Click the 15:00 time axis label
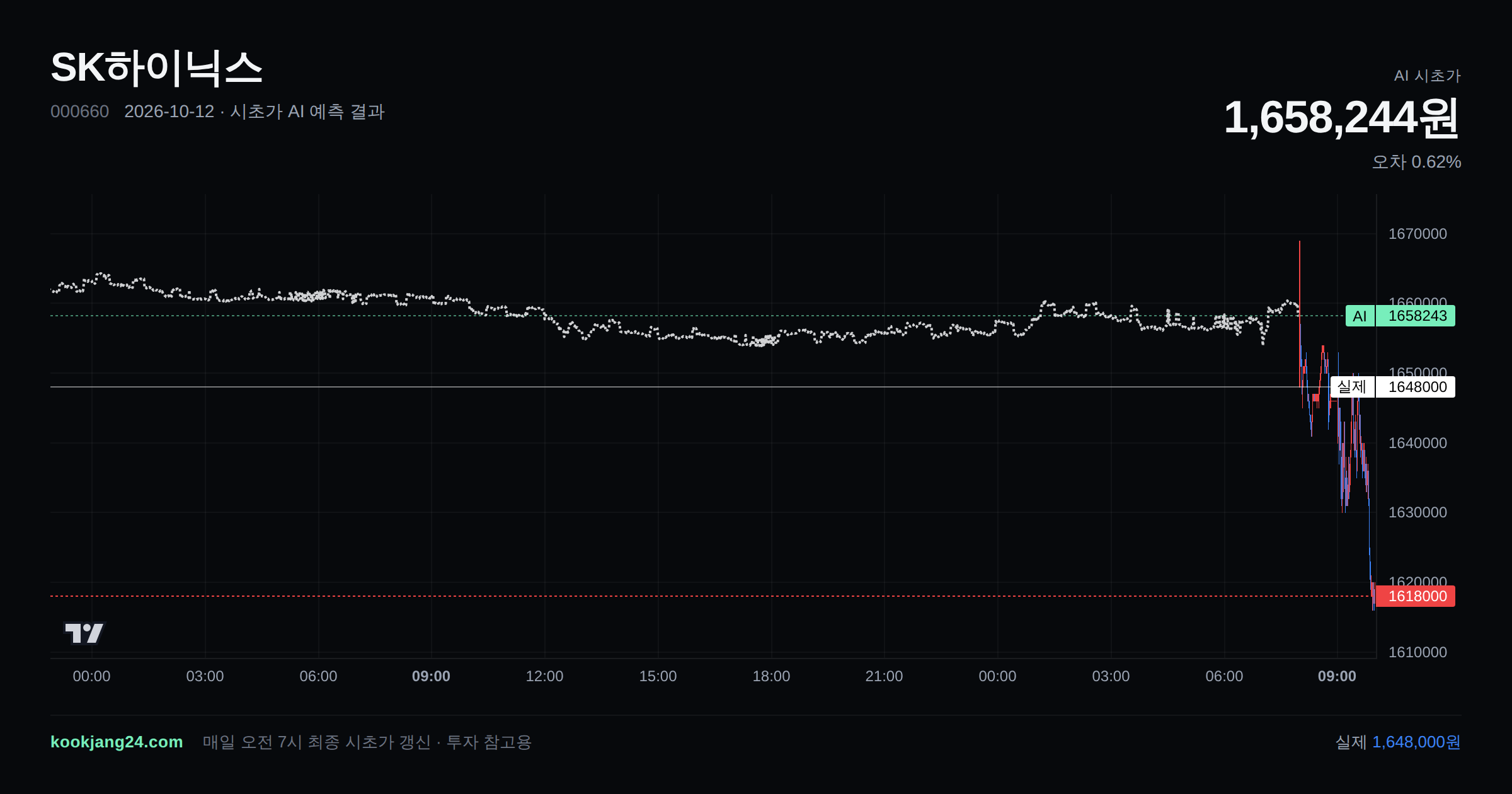 click(x=658, y=676)
